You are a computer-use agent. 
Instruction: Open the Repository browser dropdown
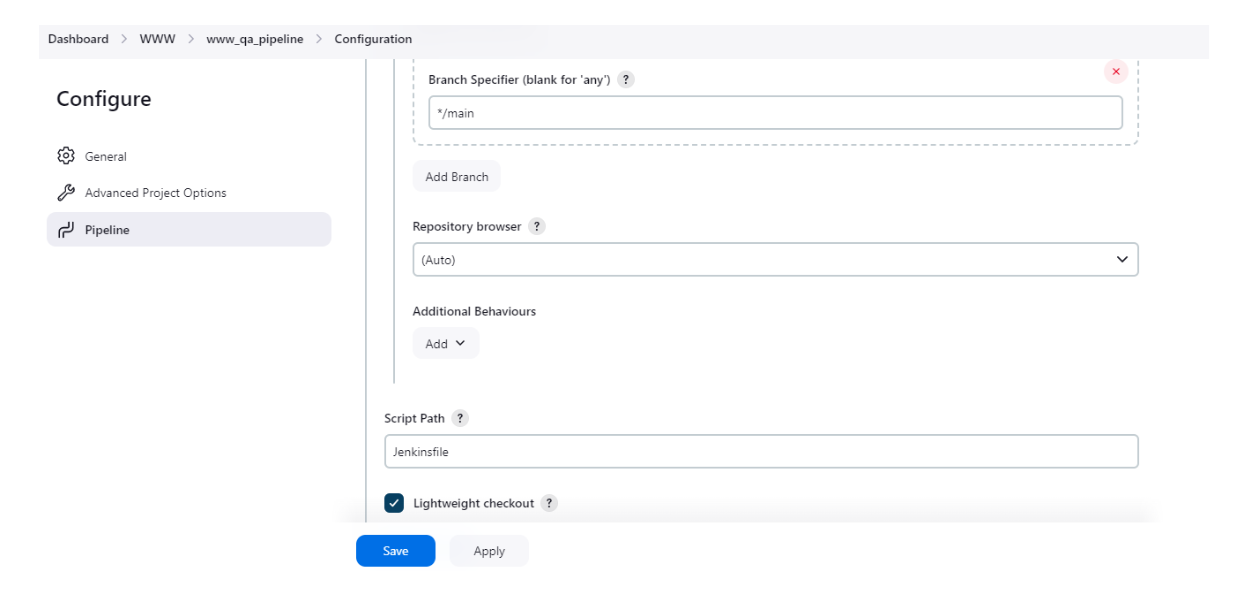coord(775,259)
